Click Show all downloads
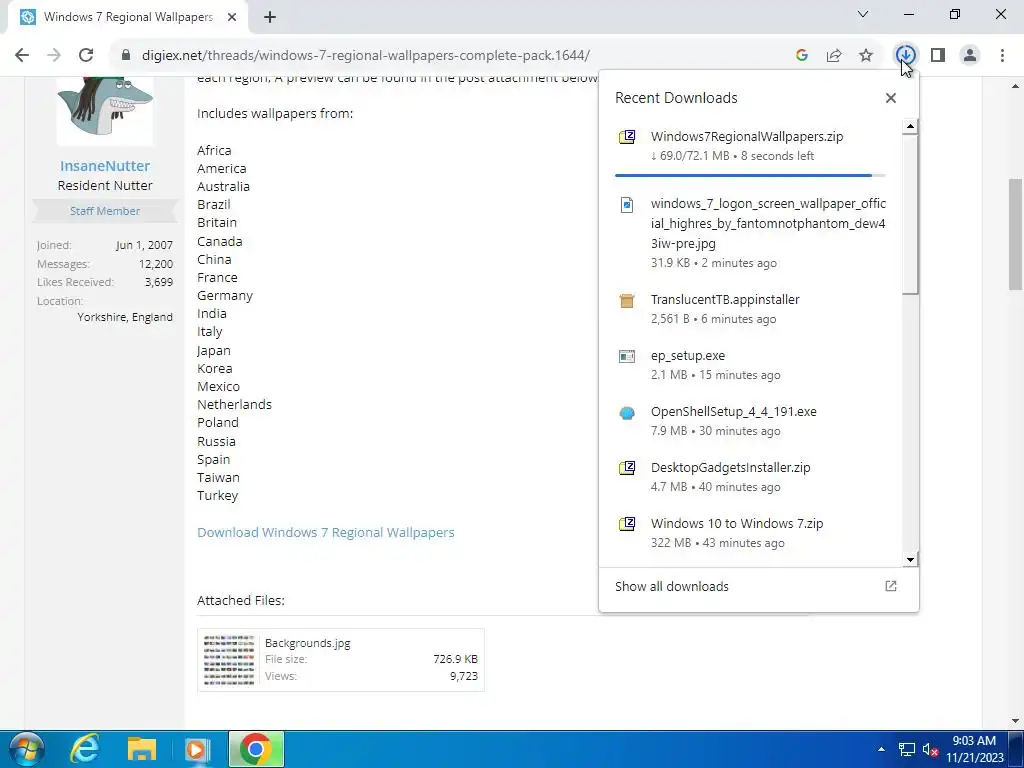1024x768 pixels. 671,586
